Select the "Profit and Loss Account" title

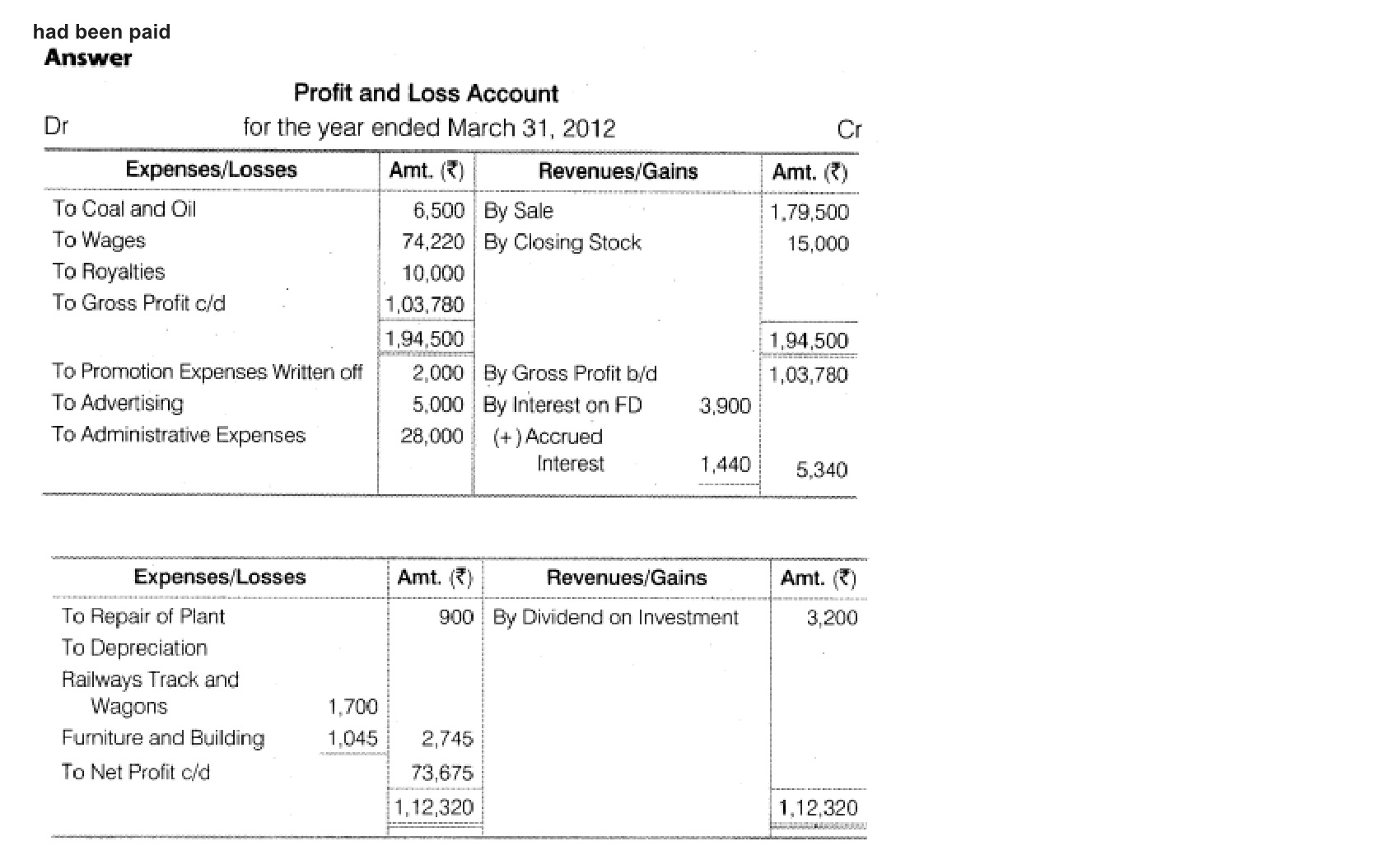[426, 93]
